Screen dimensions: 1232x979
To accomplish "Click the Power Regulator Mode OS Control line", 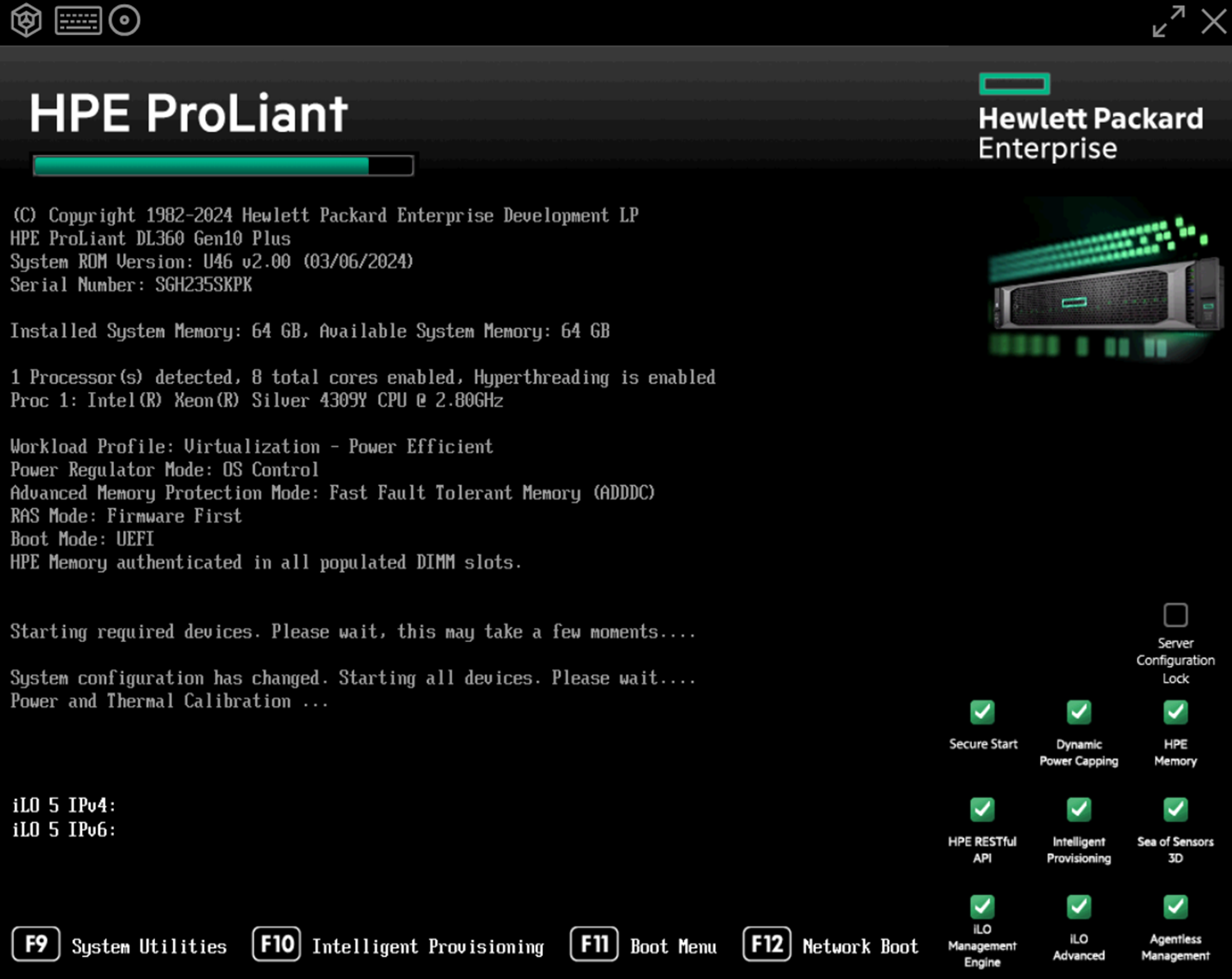I will 164,470.
